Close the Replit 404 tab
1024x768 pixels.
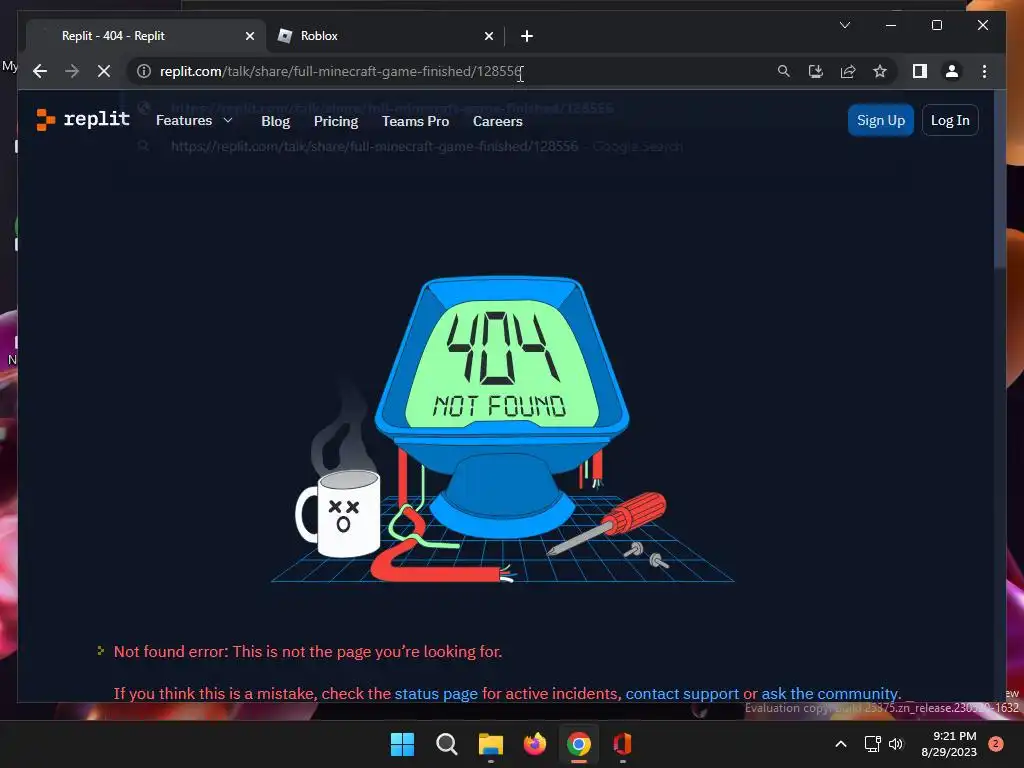pos(249,36)
